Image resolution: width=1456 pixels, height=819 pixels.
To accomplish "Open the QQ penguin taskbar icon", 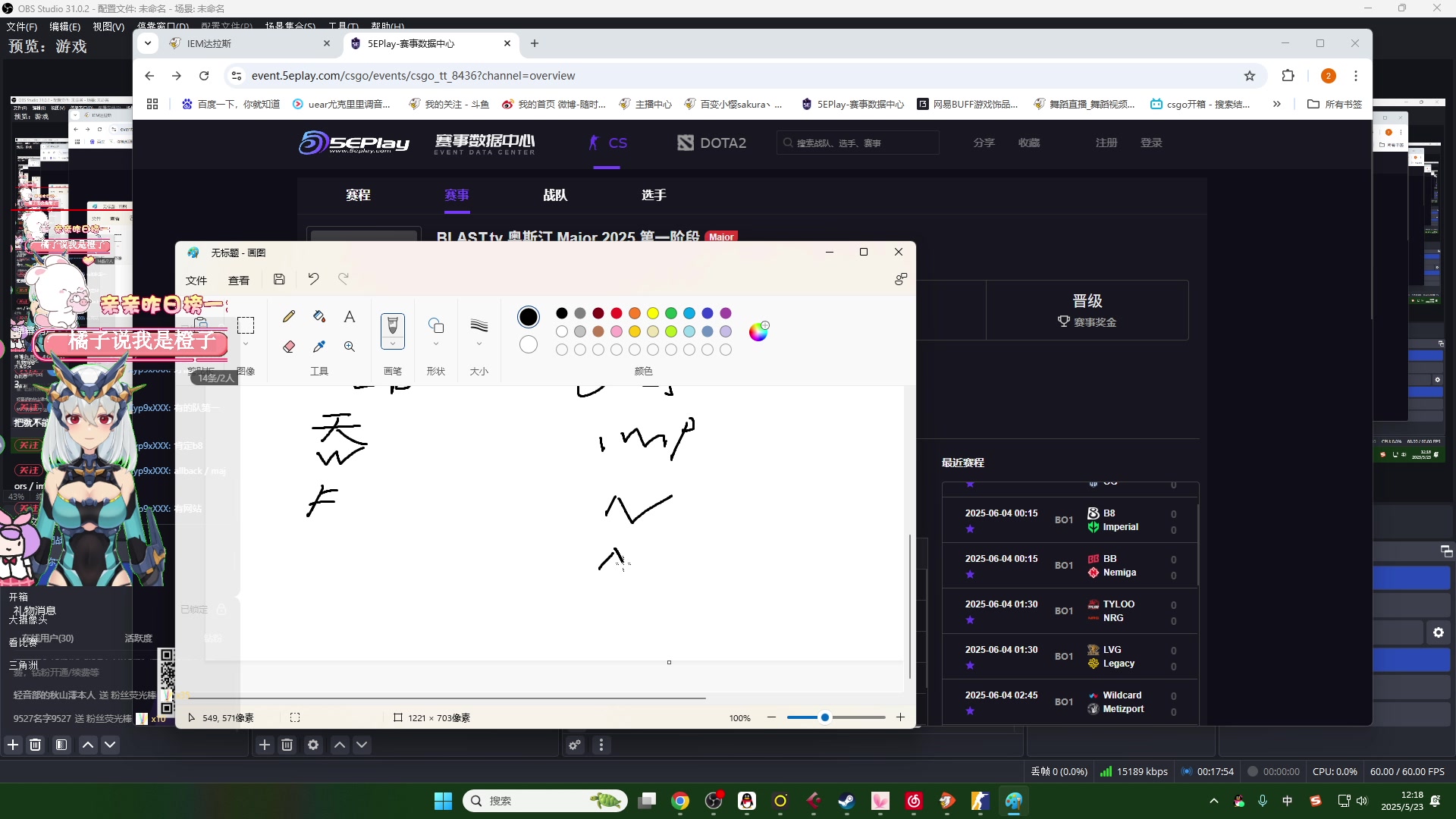I will tap(747, 801).
